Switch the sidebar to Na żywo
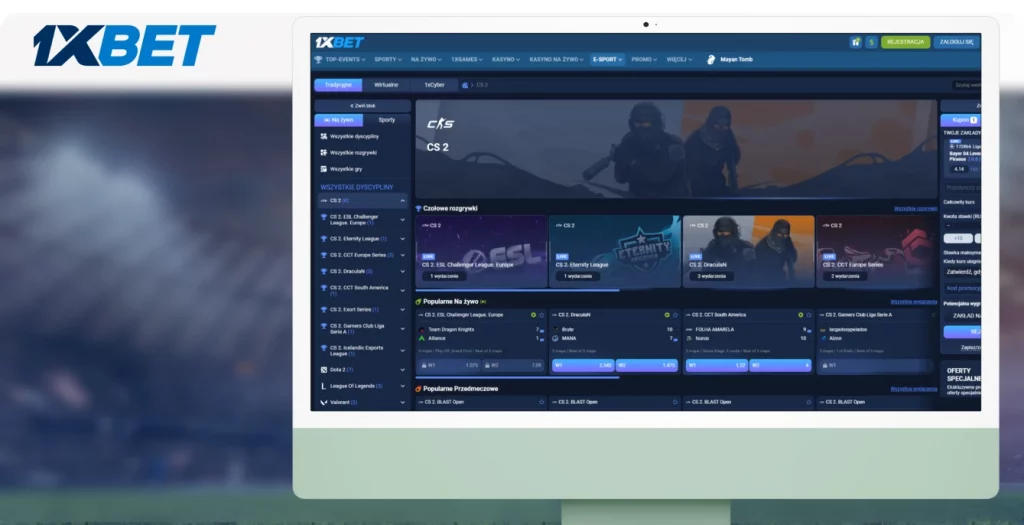 [339, 120]
